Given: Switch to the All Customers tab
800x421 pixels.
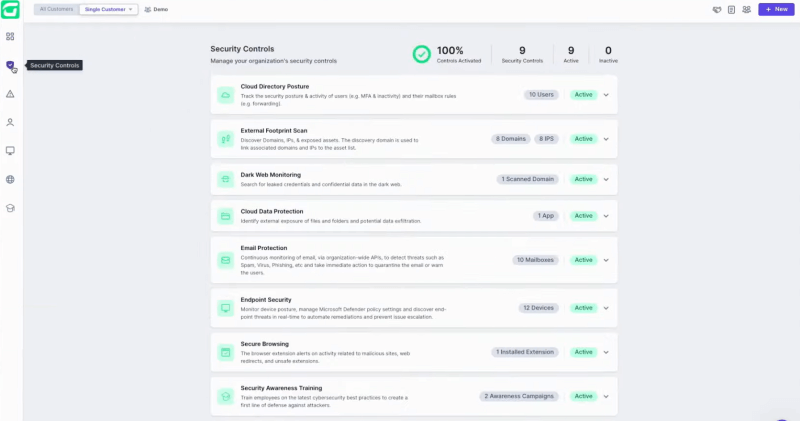Looking at the screenshot, I should (x=57, y=9).
